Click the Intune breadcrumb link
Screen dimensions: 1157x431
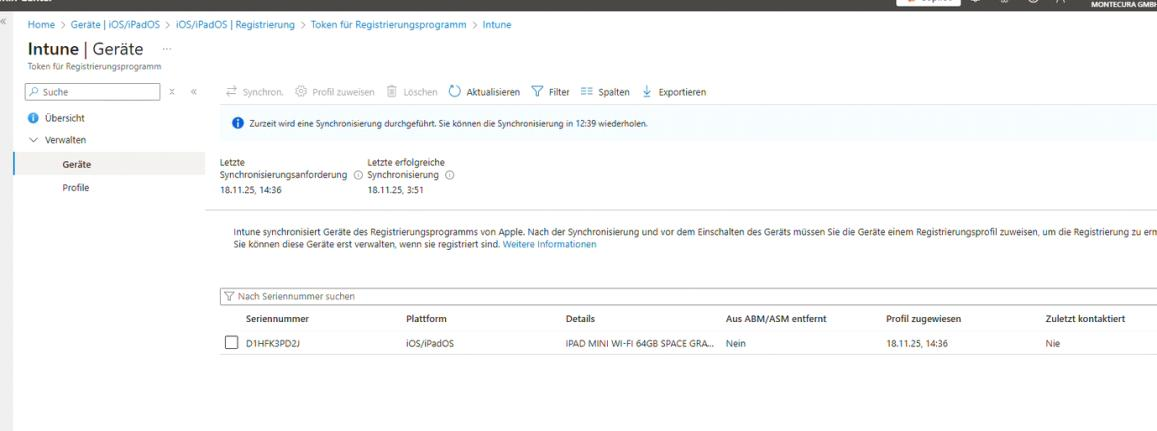click(x=497, y=24)
